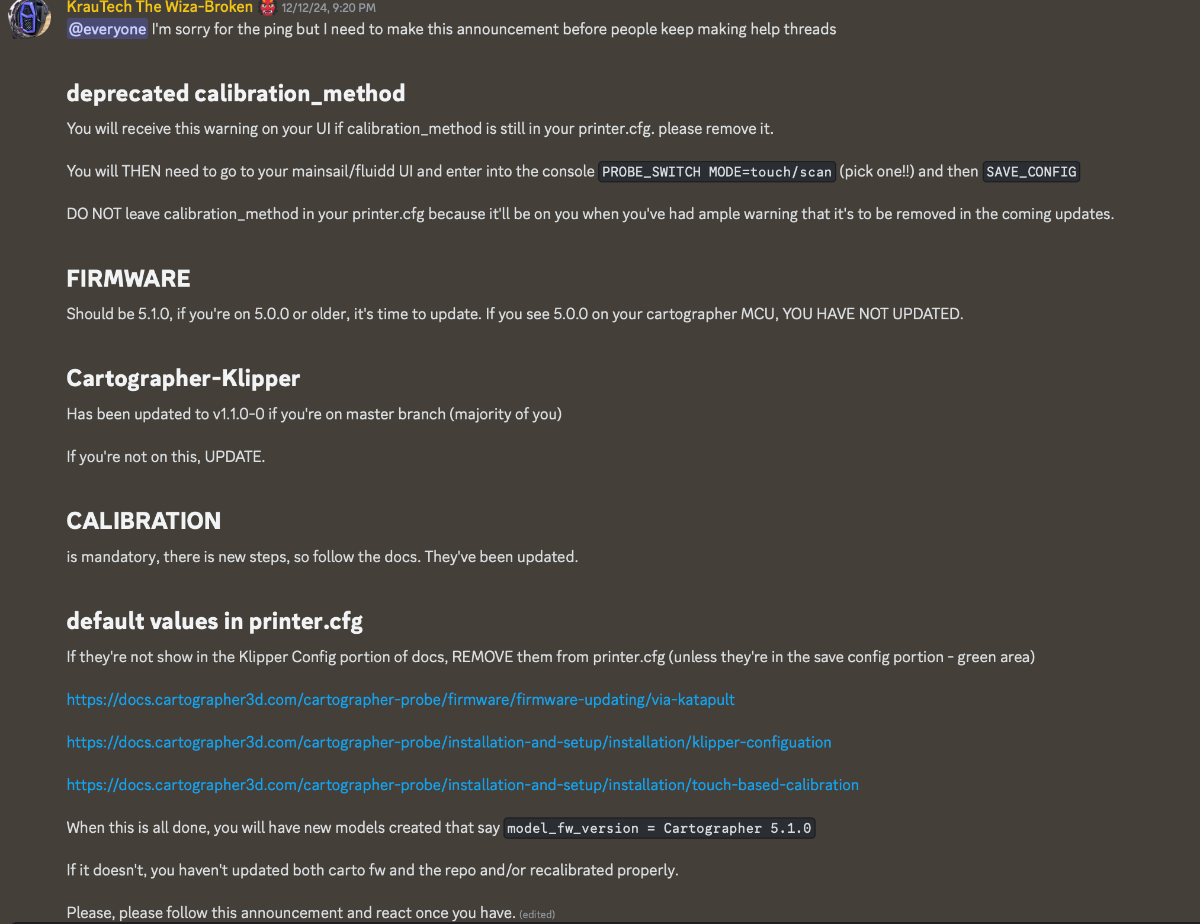
Task: Open KrauTech's user avatar
Action: pos(29,17)
